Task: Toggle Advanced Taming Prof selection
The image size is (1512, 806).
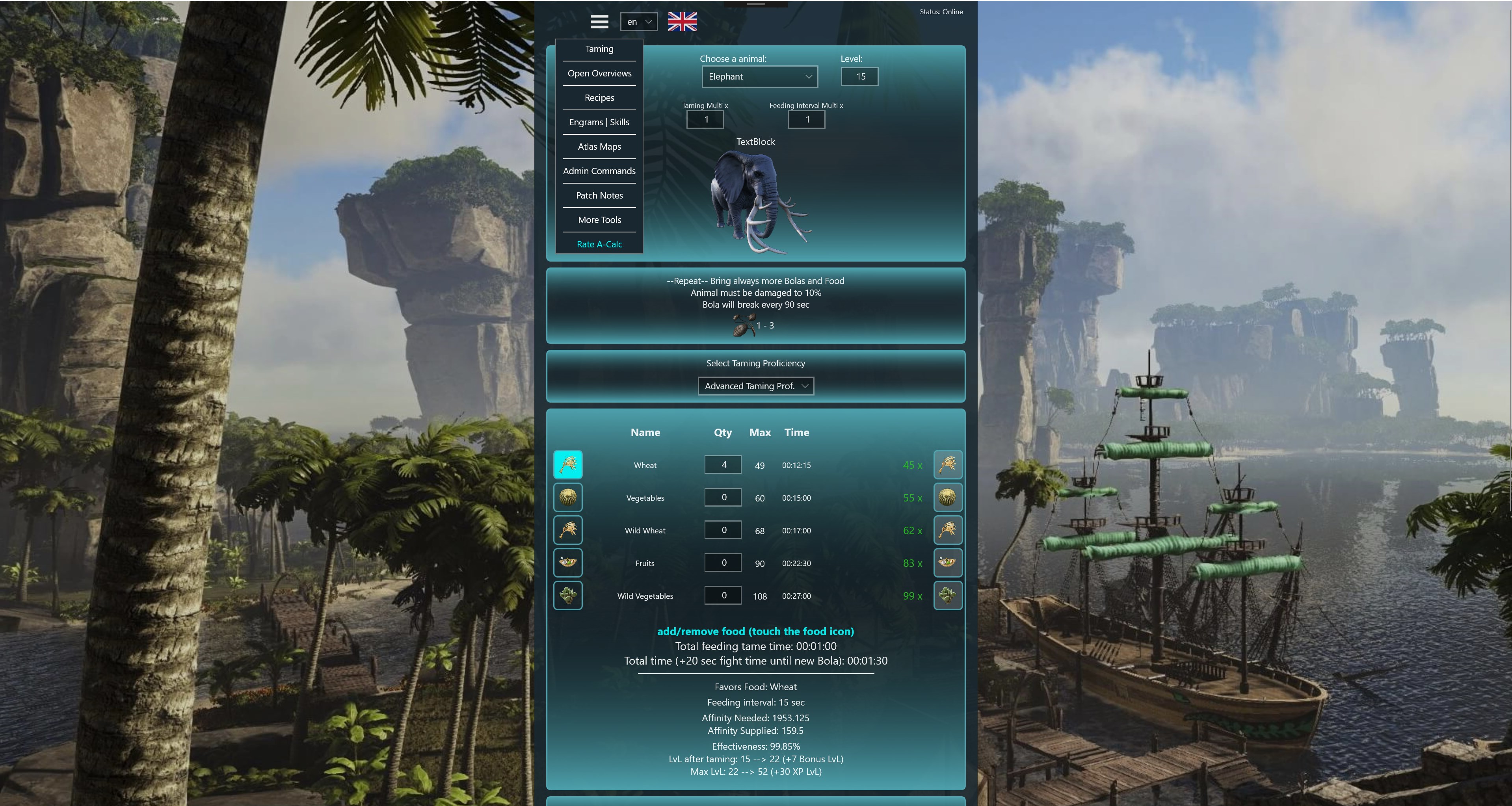Action: 756,386
